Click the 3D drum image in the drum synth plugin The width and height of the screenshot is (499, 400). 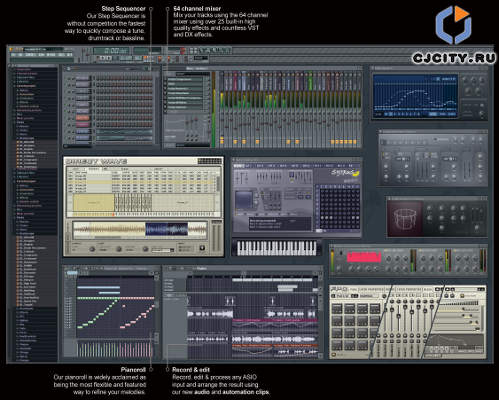404,218
